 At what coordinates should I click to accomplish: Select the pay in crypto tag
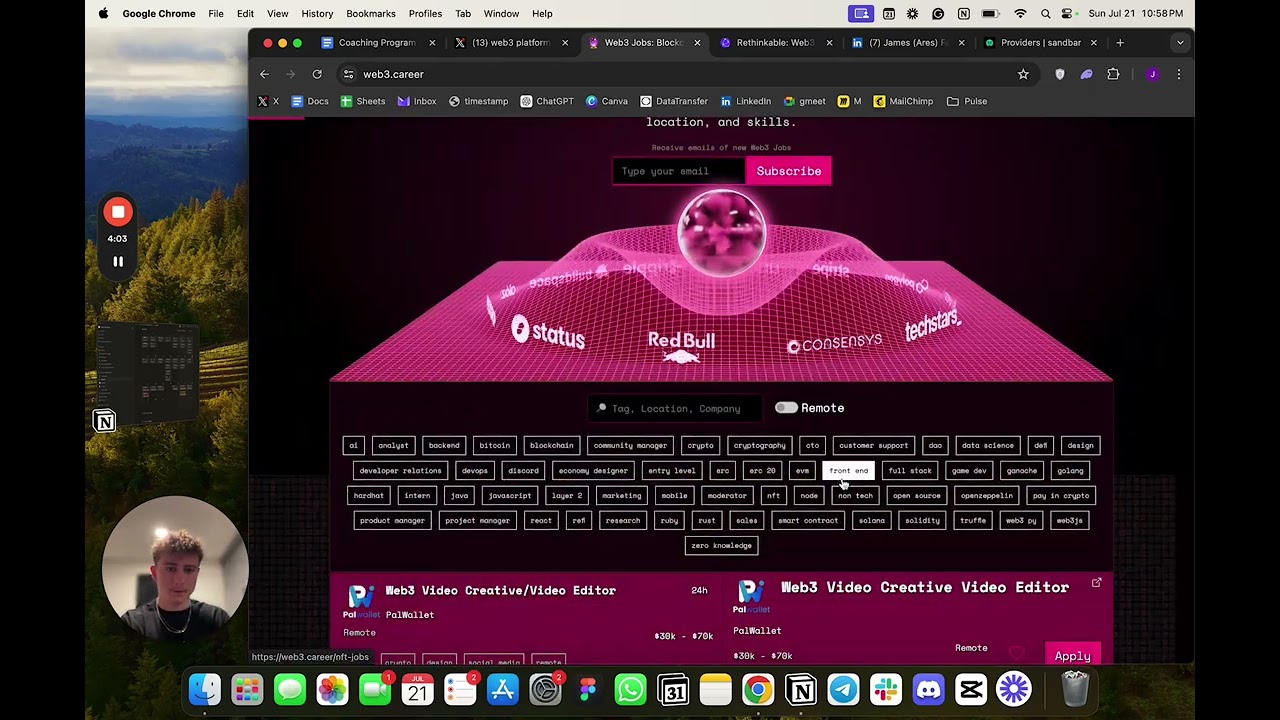[x=1061, y=496]
